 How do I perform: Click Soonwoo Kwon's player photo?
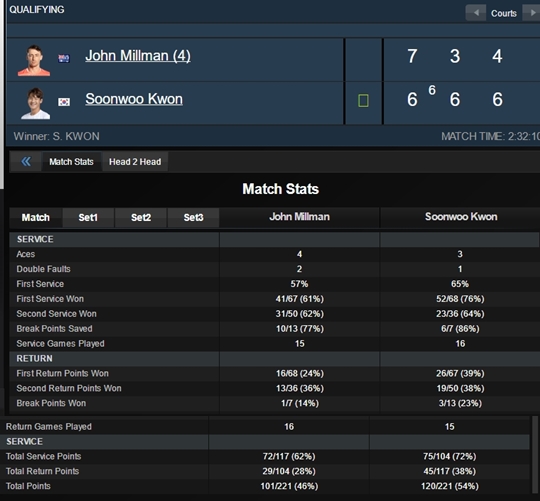click(35, 103)
